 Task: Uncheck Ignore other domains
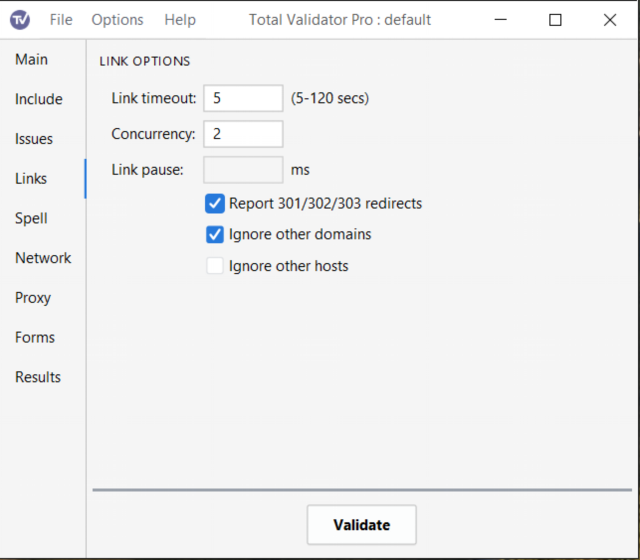click(x=215, y=235)
